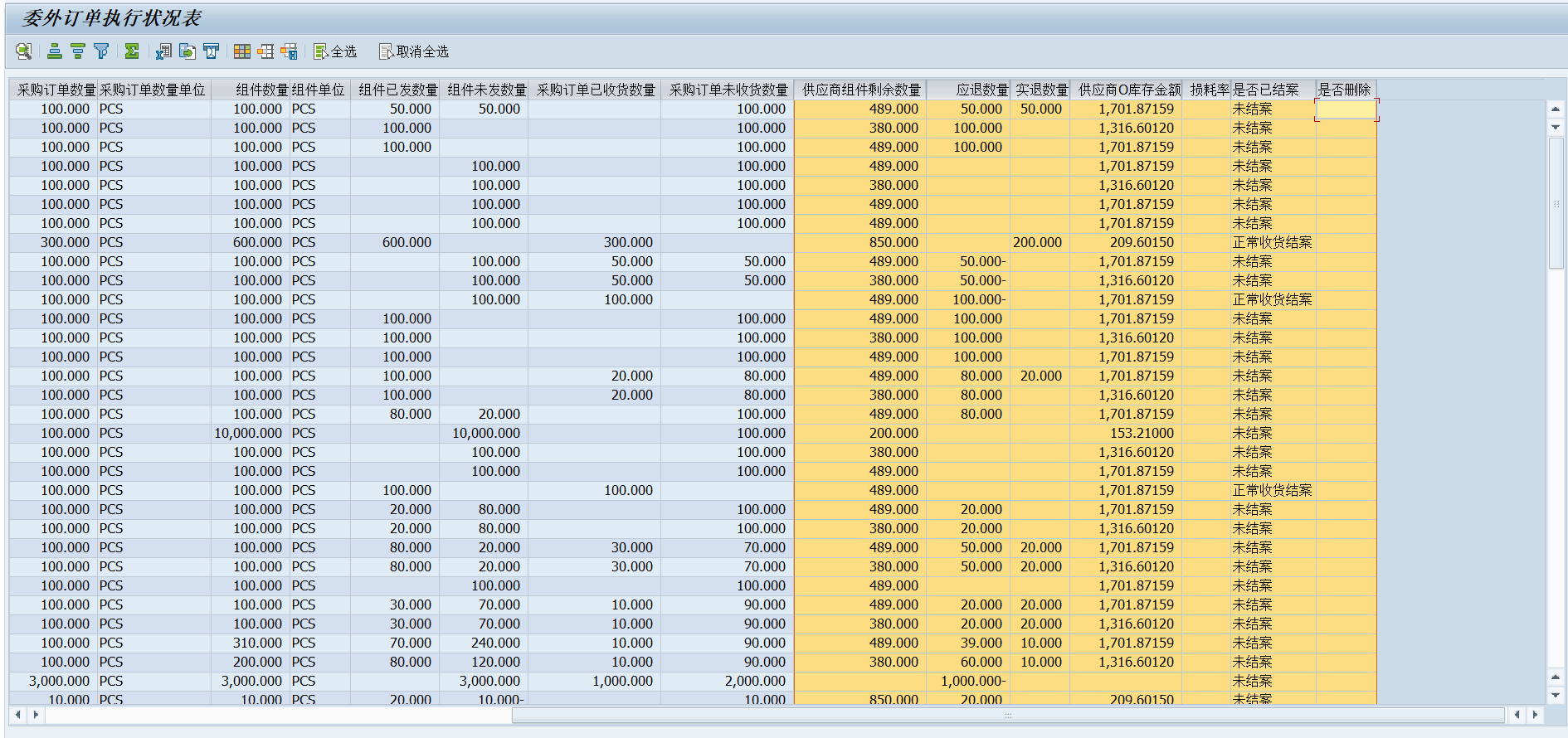Open word processing export icon
1568x738 pixels.
pos(212,51)
